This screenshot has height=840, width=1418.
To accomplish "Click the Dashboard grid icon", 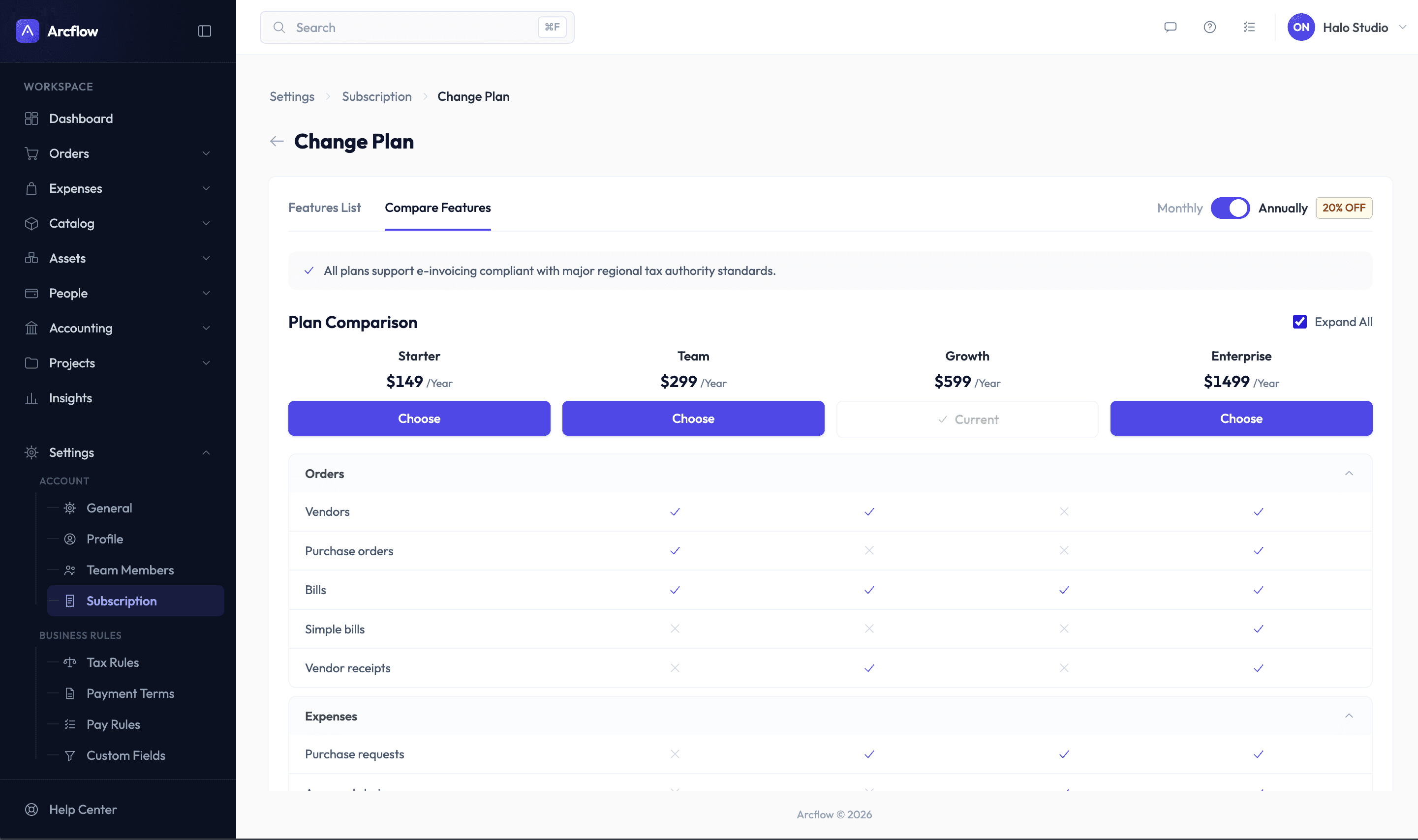I will pyautogui.click(x=31, y=119).
